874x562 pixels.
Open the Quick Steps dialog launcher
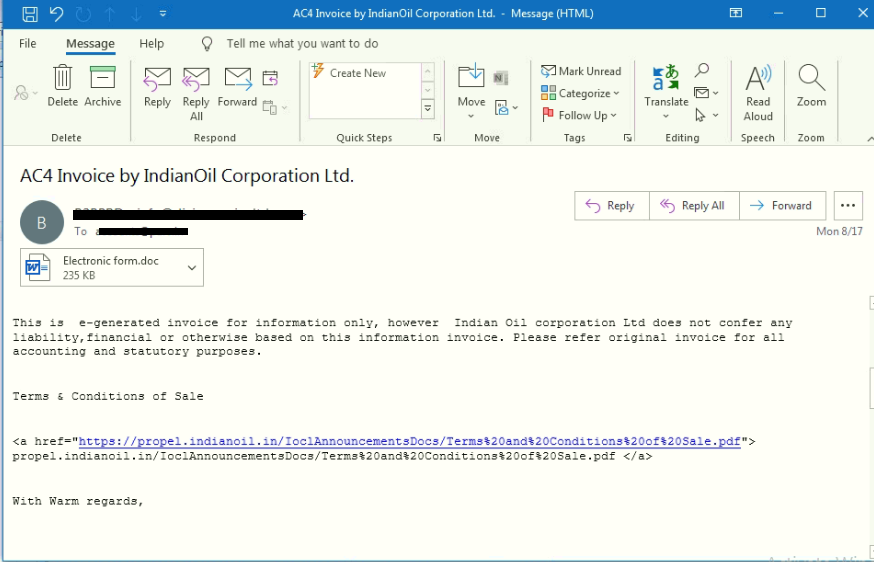click(437, 138)
